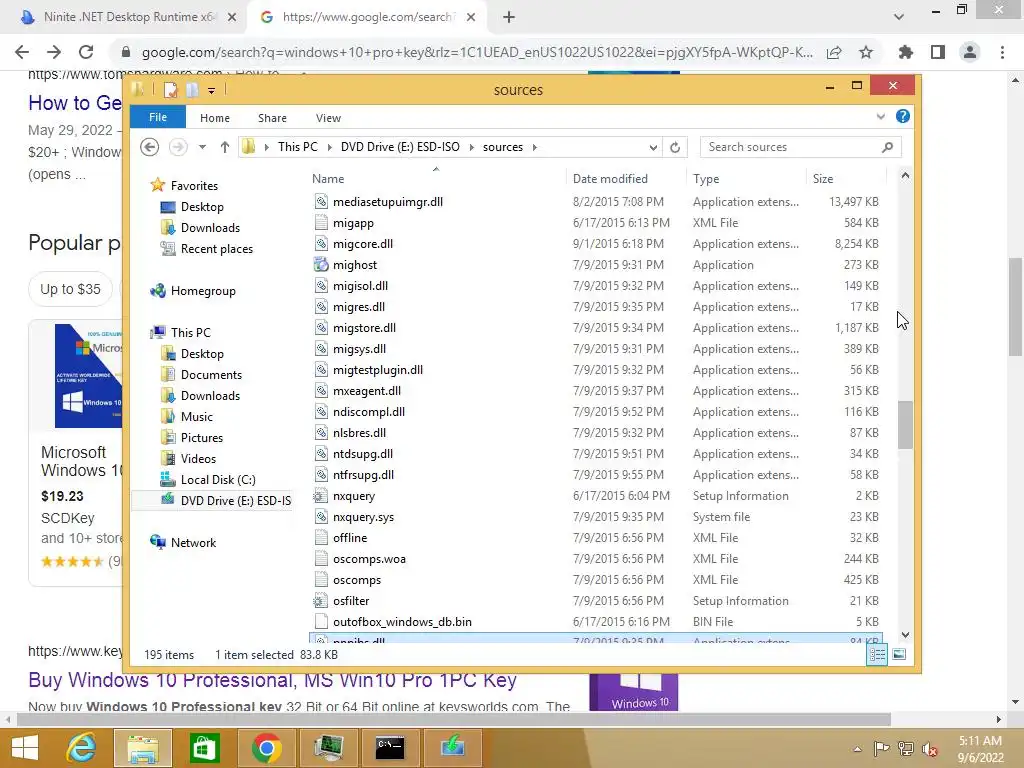Select Pictures under This PC
The height and width of the screenshot is (768, 1024).
[202, 438]
